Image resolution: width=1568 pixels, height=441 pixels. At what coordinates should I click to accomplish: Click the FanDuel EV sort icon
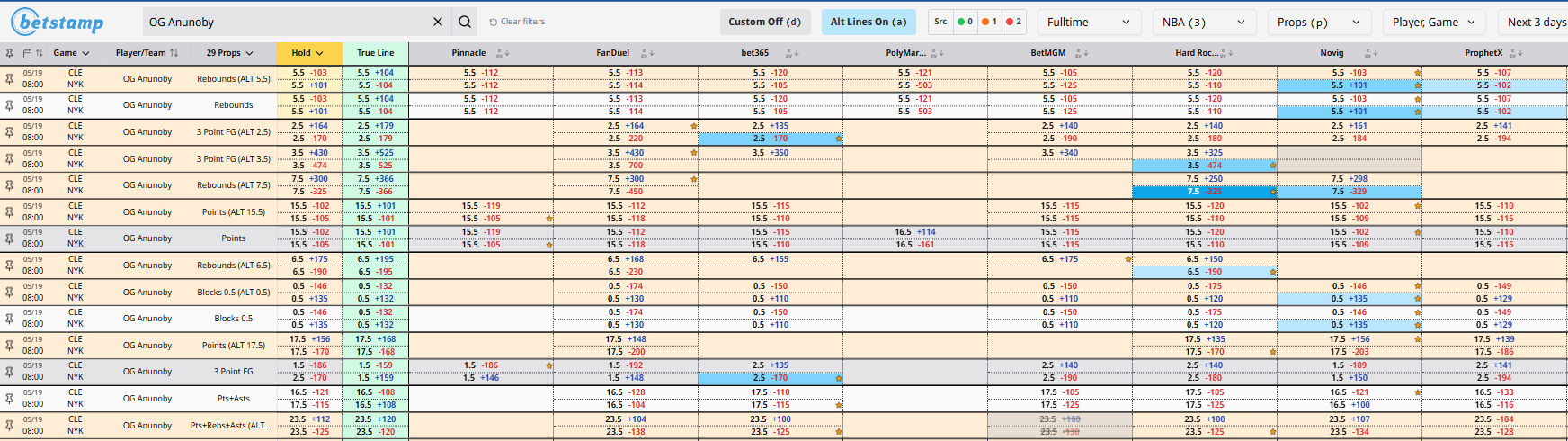point(647,53)
